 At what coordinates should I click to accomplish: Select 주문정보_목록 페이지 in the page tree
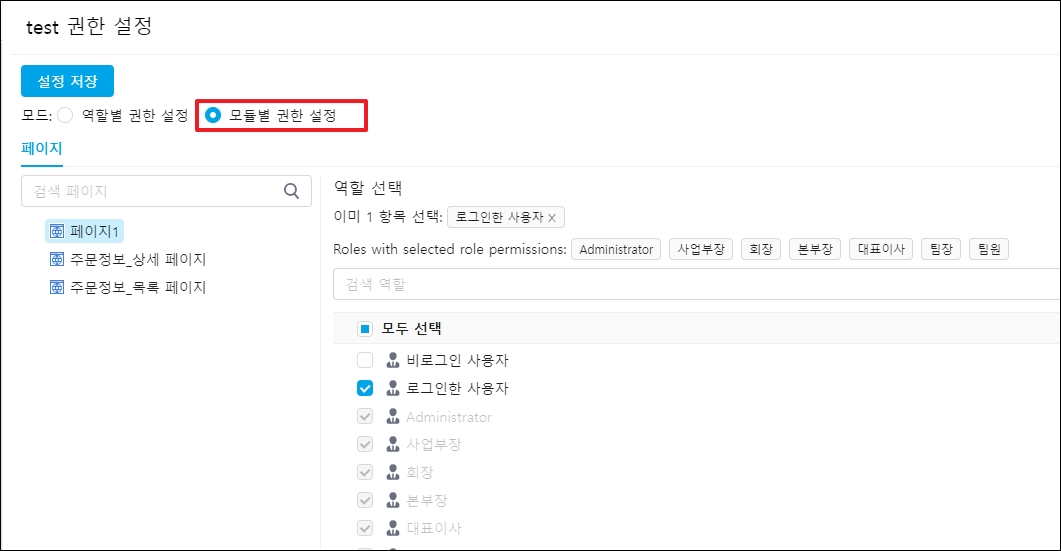(138, 288)
